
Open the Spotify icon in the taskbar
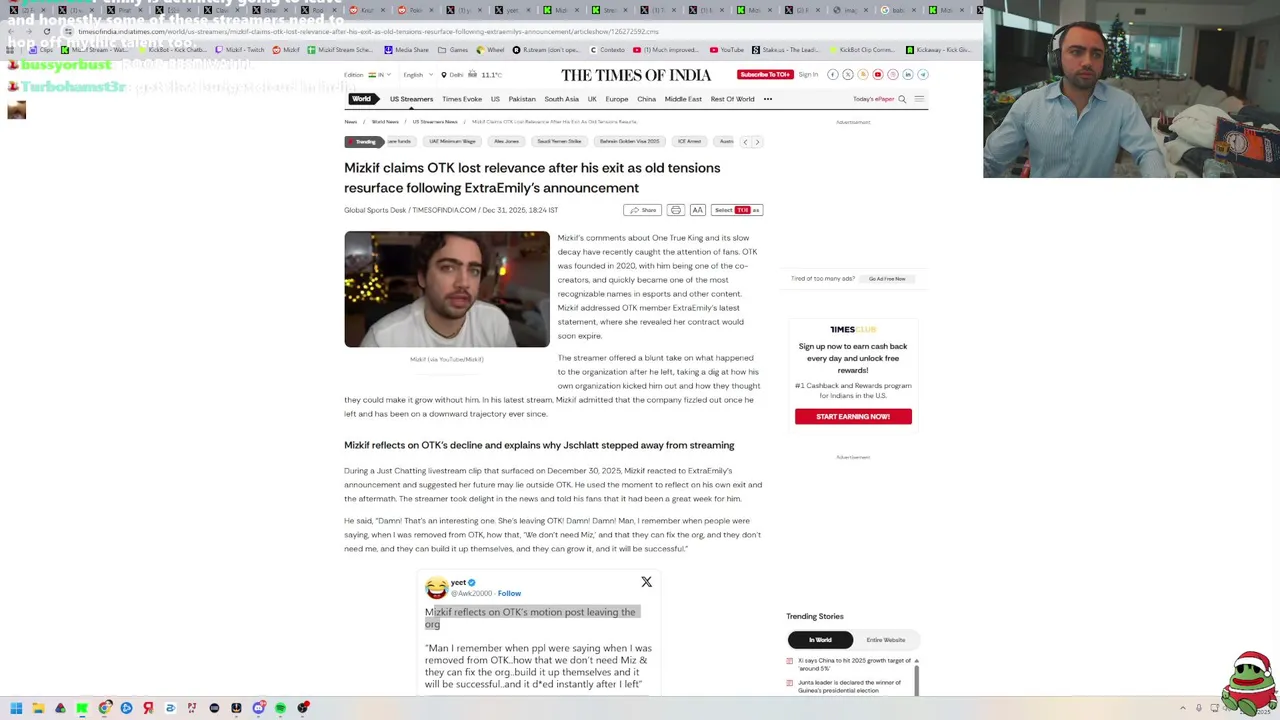[x=280, y=708]
